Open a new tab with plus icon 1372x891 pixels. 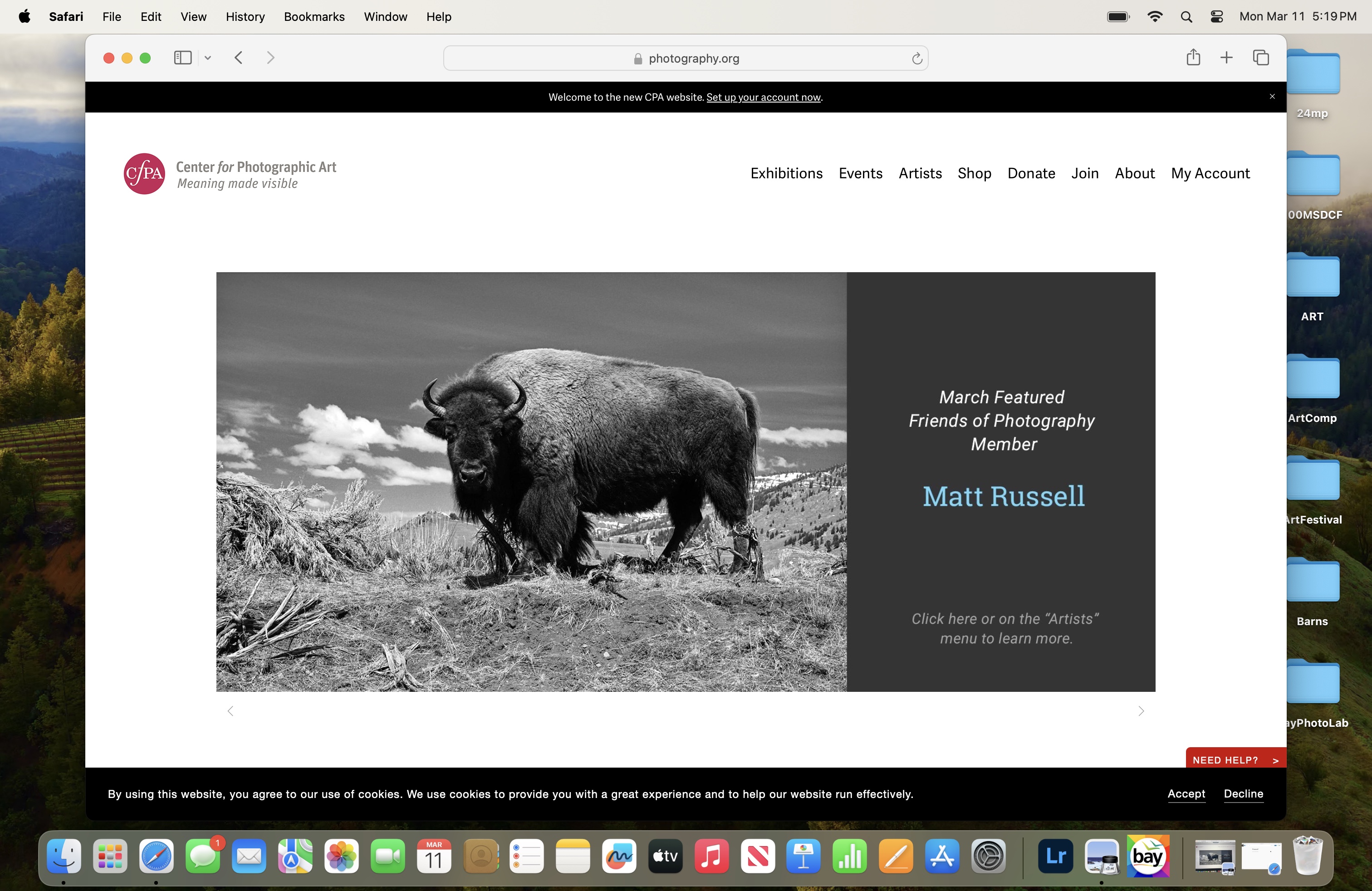[x=1226, y=58]
